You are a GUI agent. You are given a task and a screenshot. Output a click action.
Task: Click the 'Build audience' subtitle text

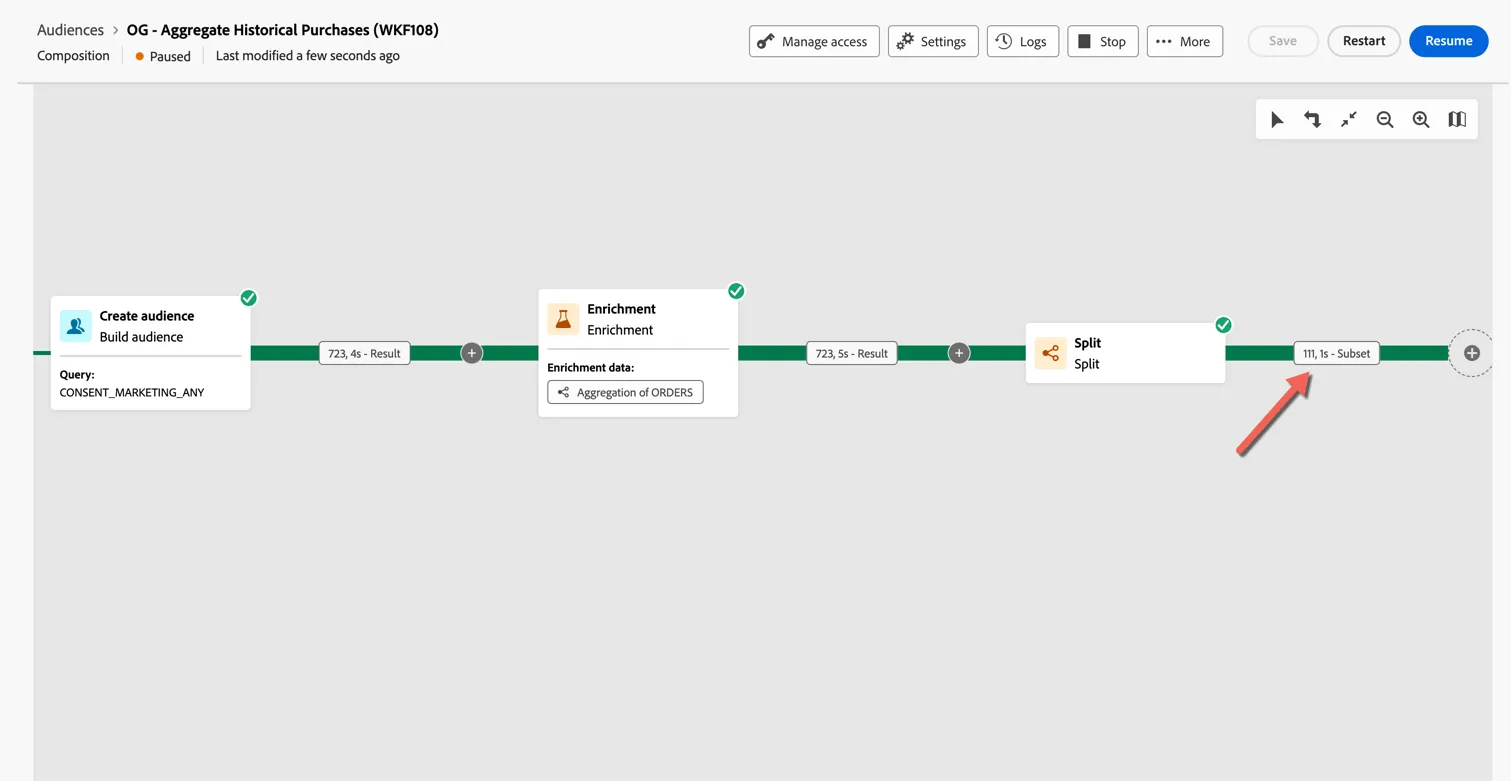[x=141, y=337]
